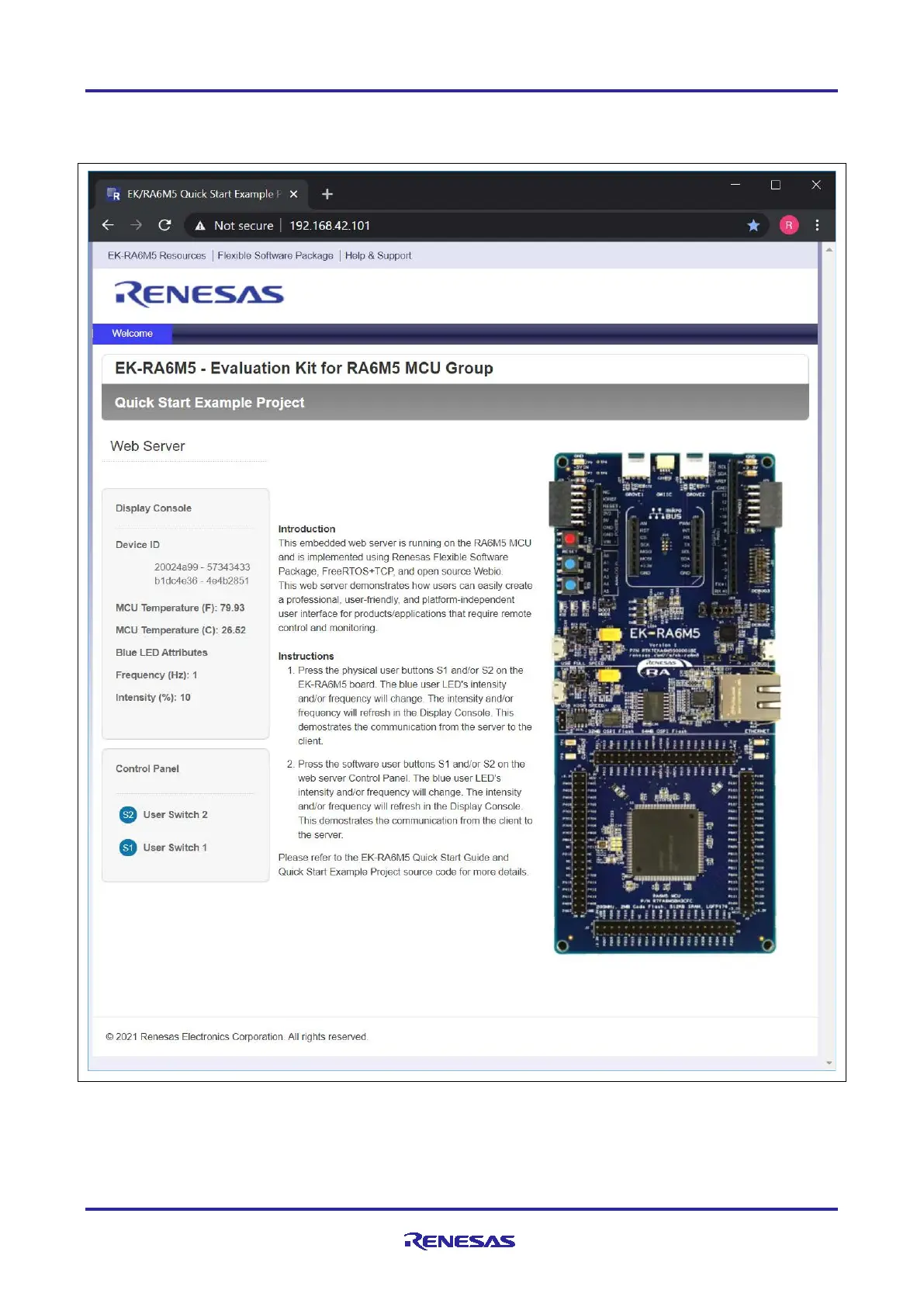Click the Renesas logo in the webpage header
Image resolution: width=924 pixels, height=1307 pixels.
(199, 294)
